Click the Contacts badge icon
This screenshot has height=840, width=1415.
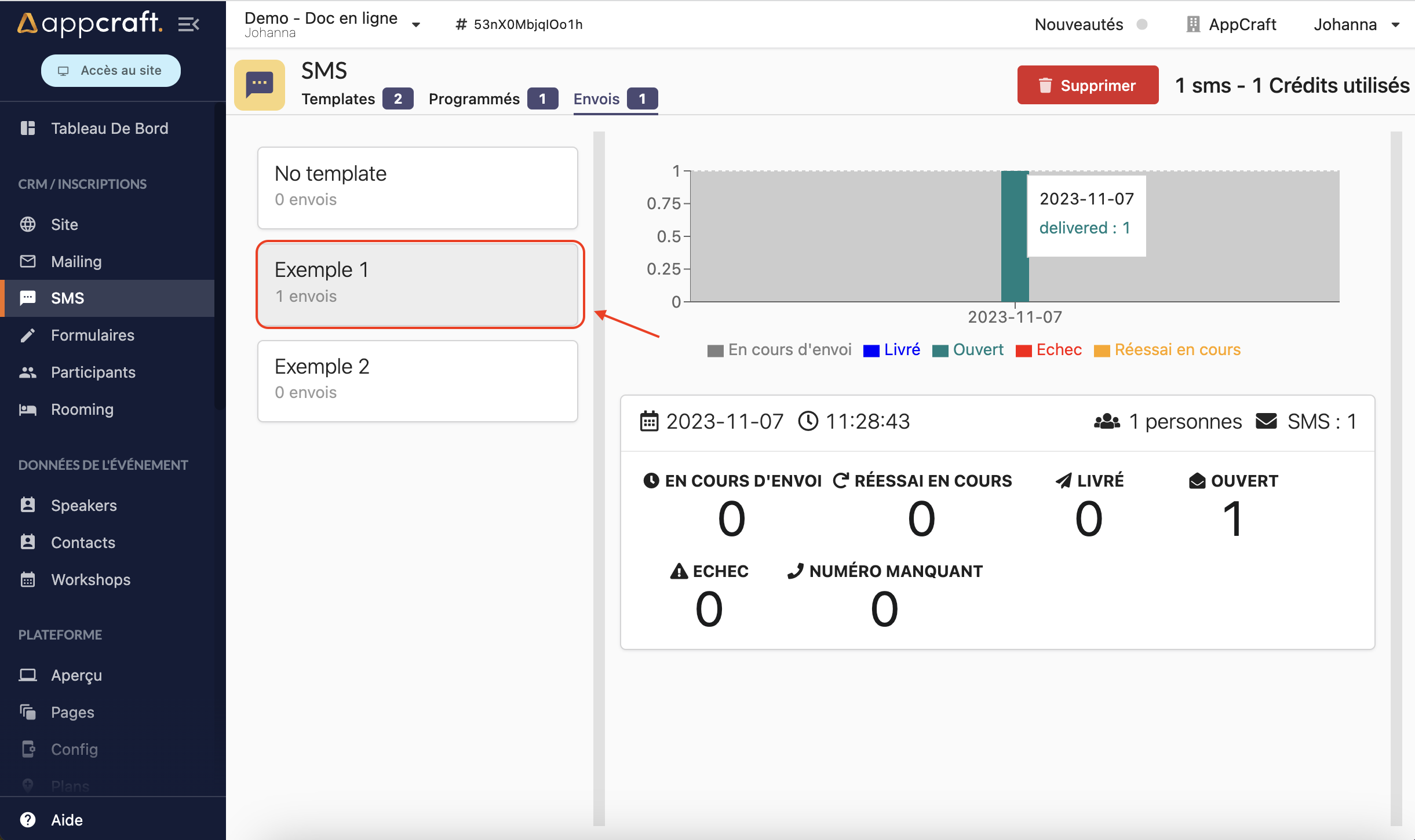pos(28,542)
